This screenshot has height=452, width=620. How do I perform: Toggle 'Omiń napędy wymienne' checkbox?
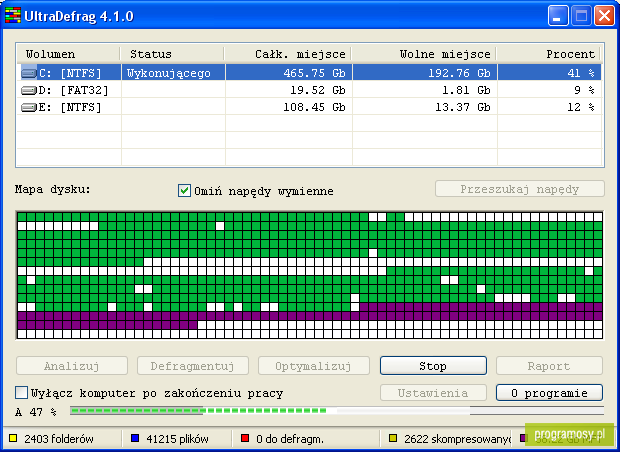coord(184,191)
